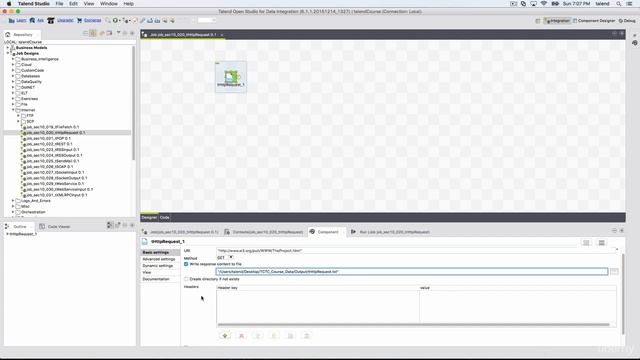Expand the Logs_And_Errors folder
This screenshot has height=360, width=640.
(13, 201)
